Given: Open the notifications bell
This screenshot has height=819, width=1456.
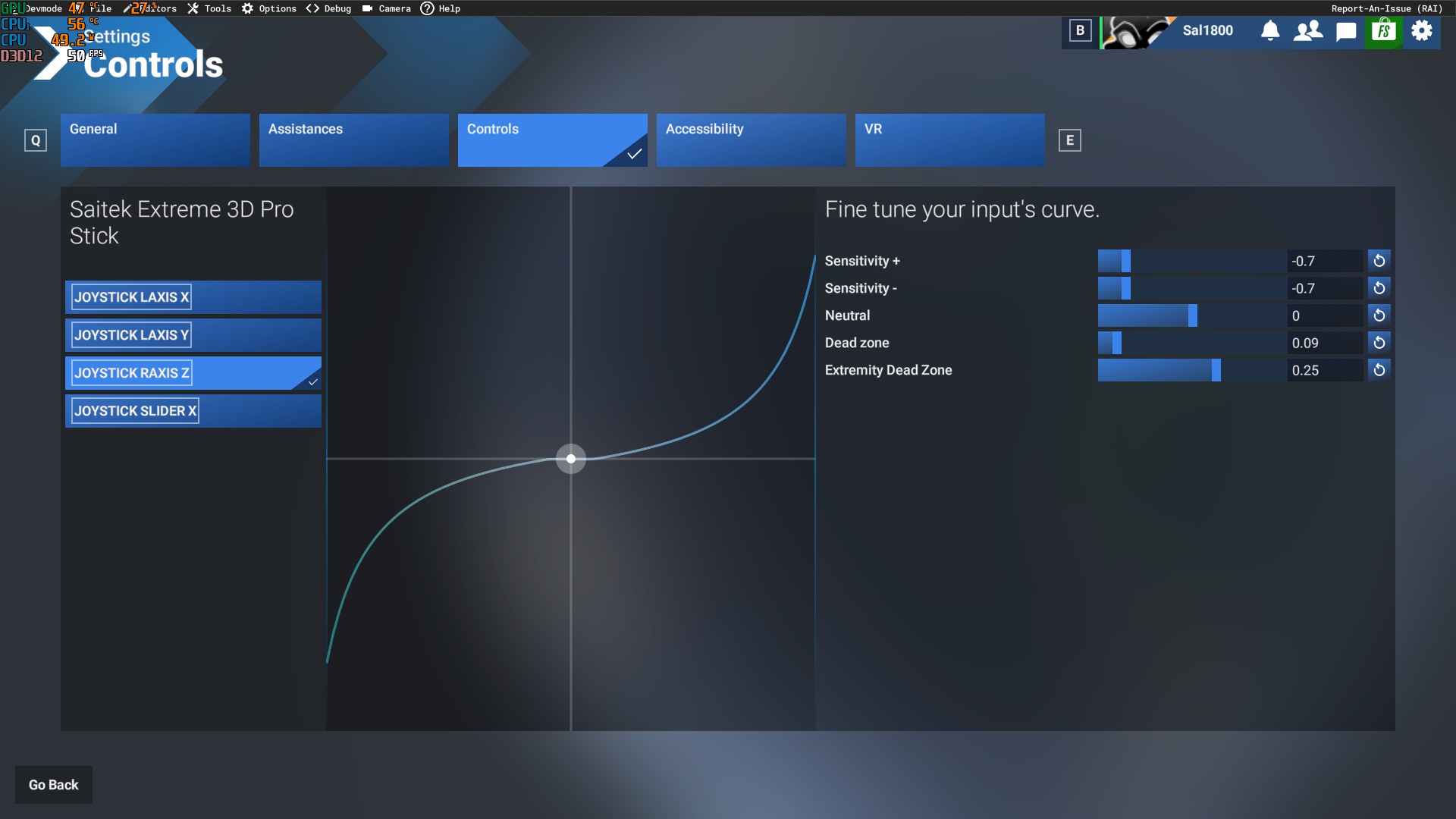Looking at the screenshot, I should tap(1270, 31).
